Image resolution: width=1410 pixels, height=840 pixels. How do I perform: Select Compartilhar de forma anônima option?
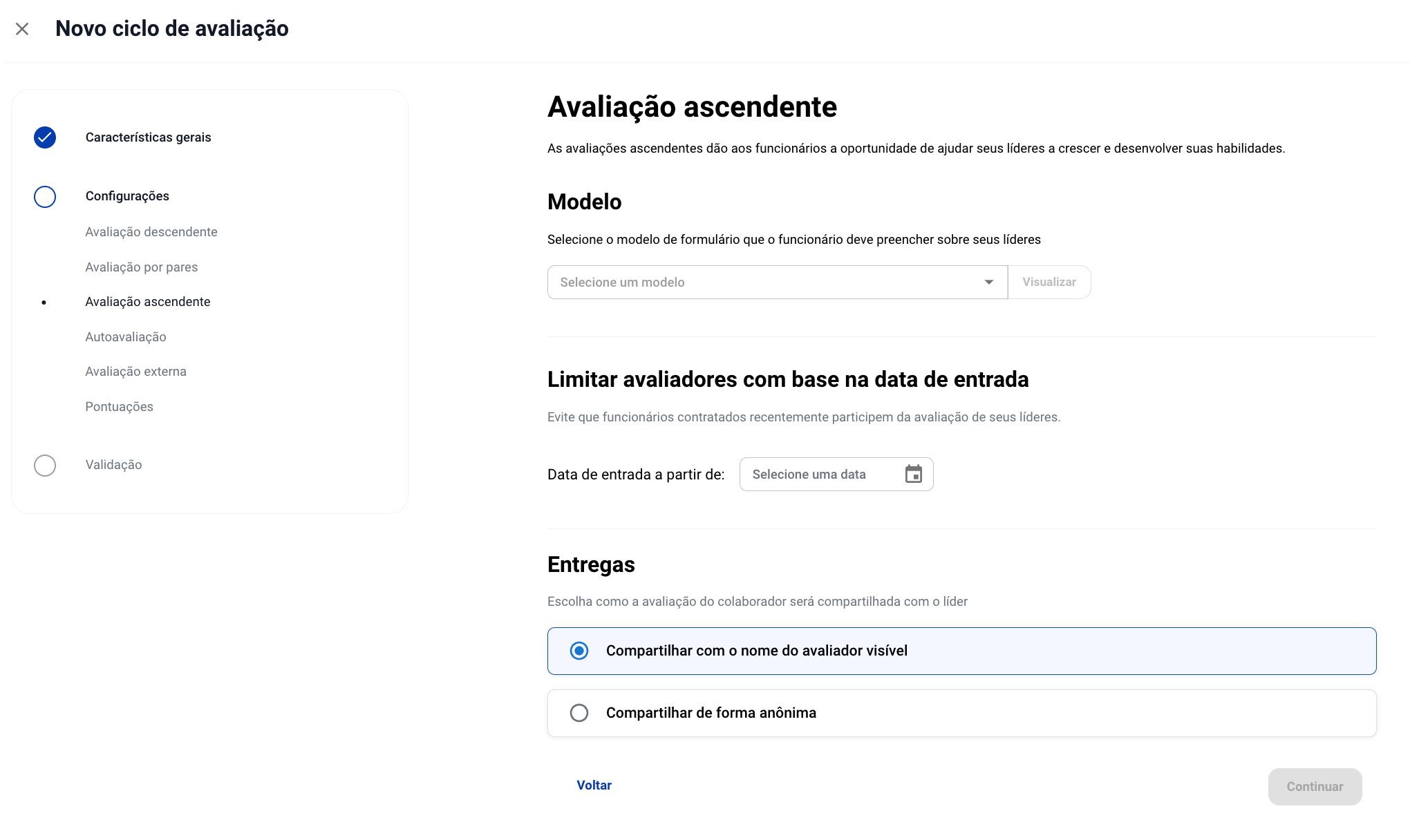click(x=962, y=713)
